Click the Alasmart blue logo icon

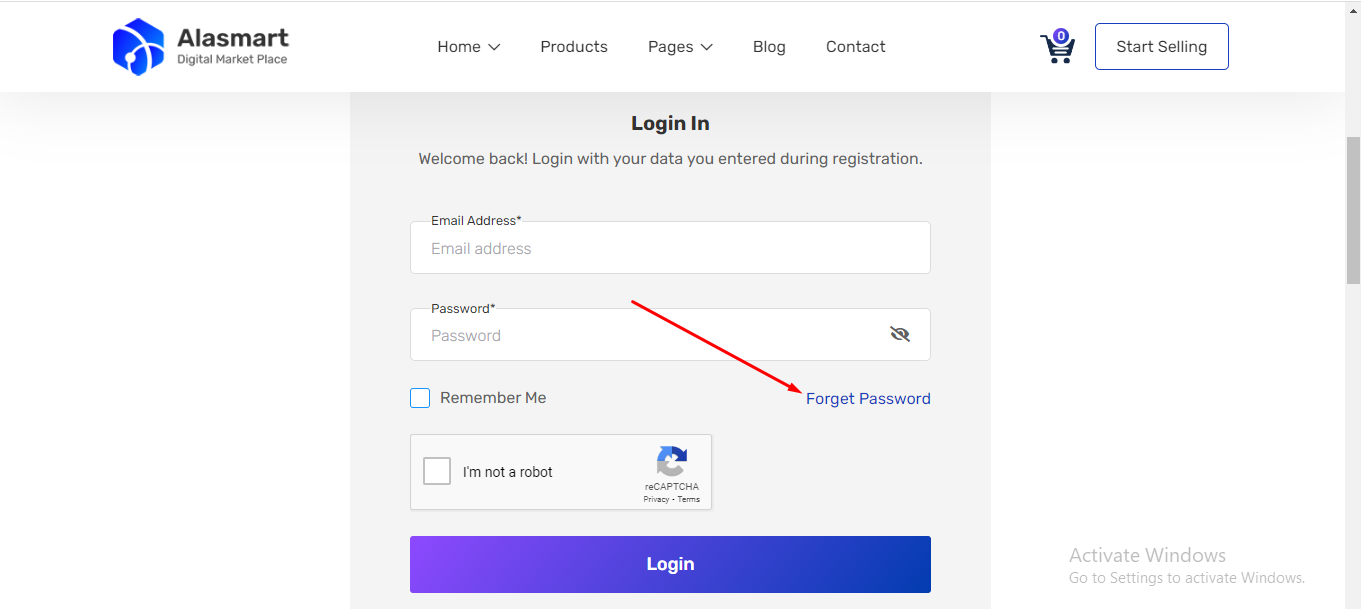pos(138,47)
